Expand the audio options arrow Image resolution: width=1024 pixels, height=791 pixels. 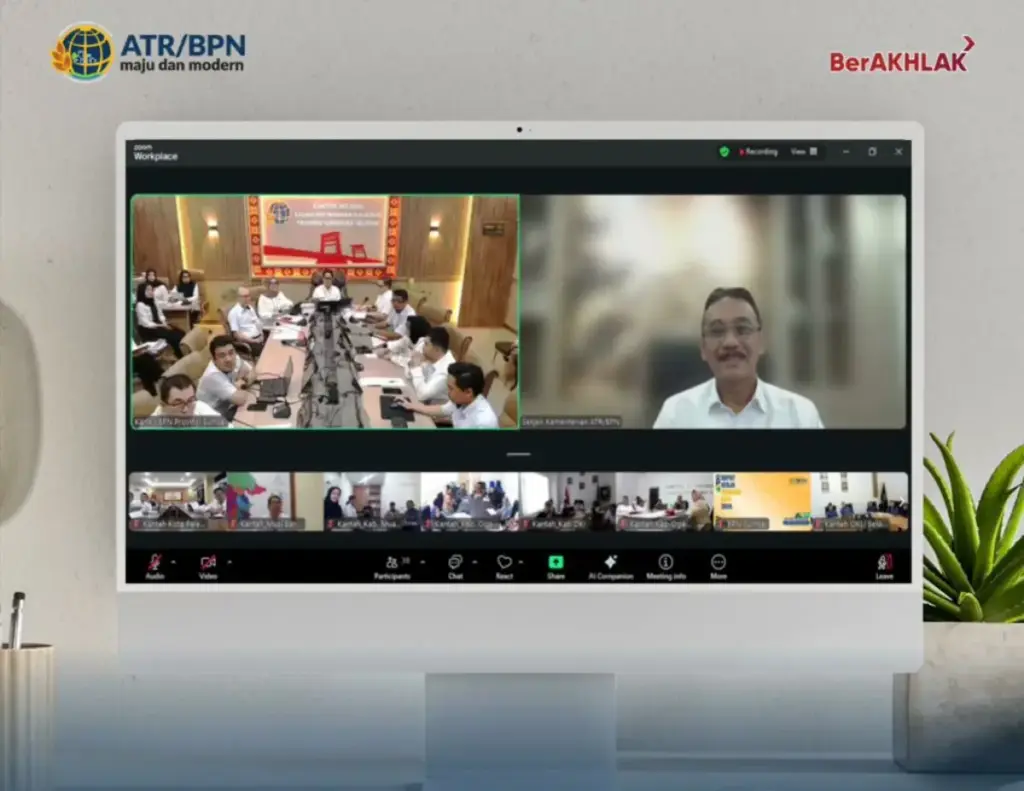174,562
